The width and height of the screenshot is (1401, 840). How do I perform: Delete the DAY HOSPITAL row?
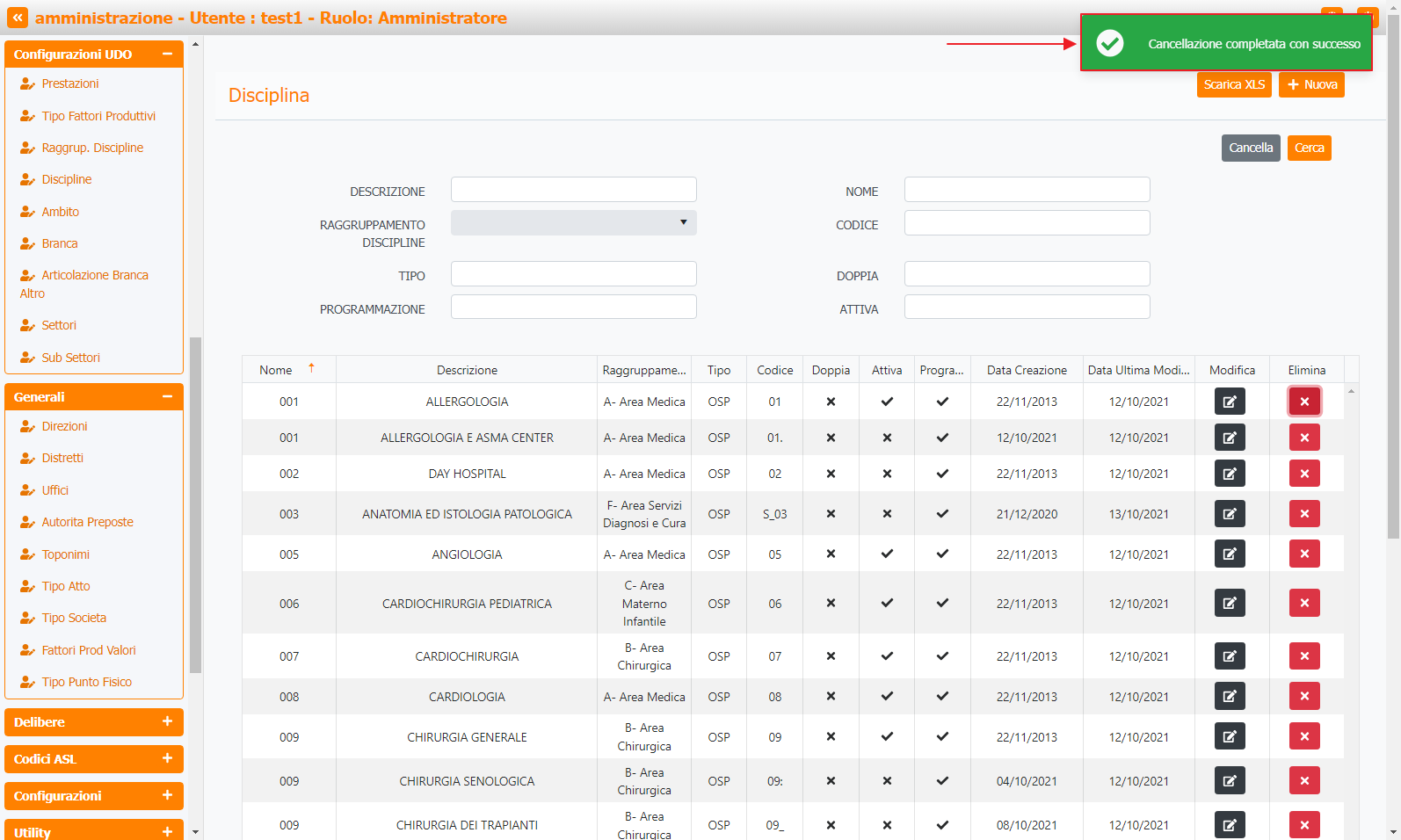pyautogui.click(x=1303, y=474)
